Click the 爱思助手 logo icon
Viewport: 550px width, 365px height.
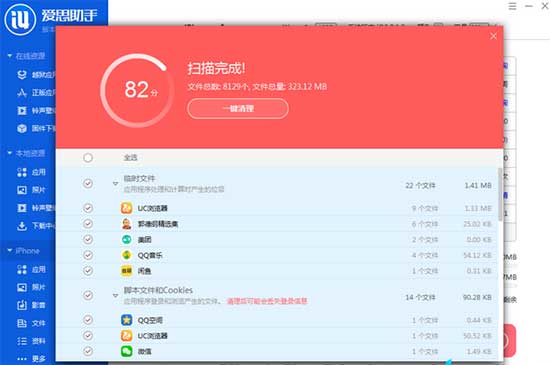tap(20, 20)
